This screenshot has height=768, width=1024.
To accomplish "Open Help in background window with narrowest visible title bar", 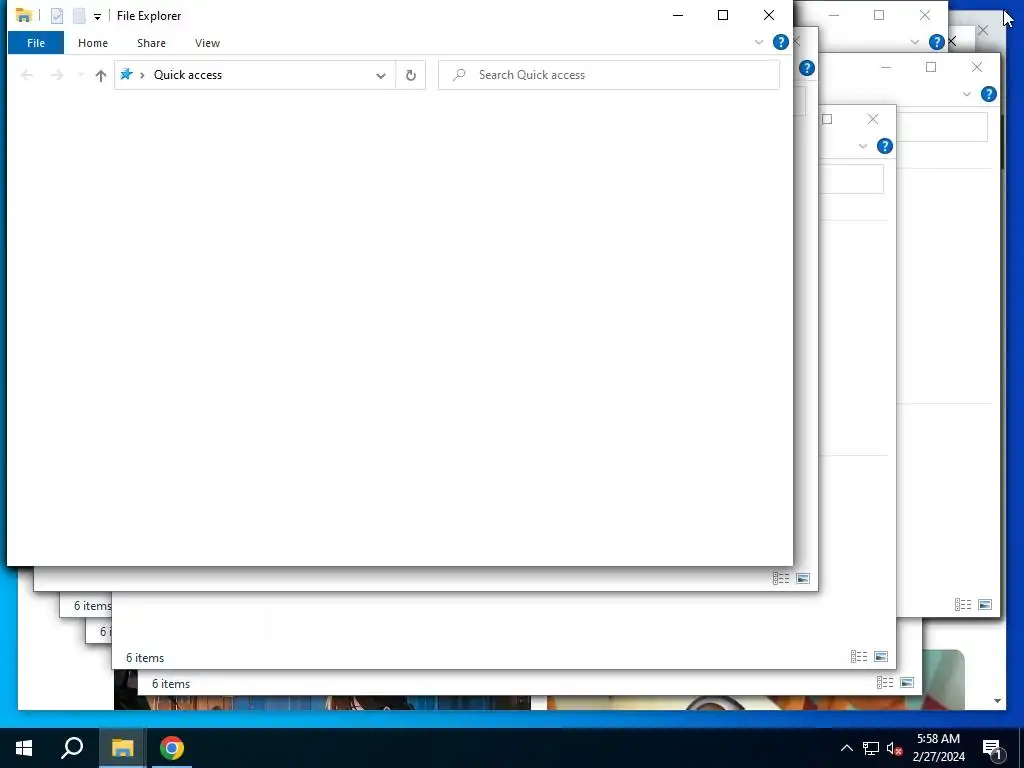I will [x=885, y=146].
